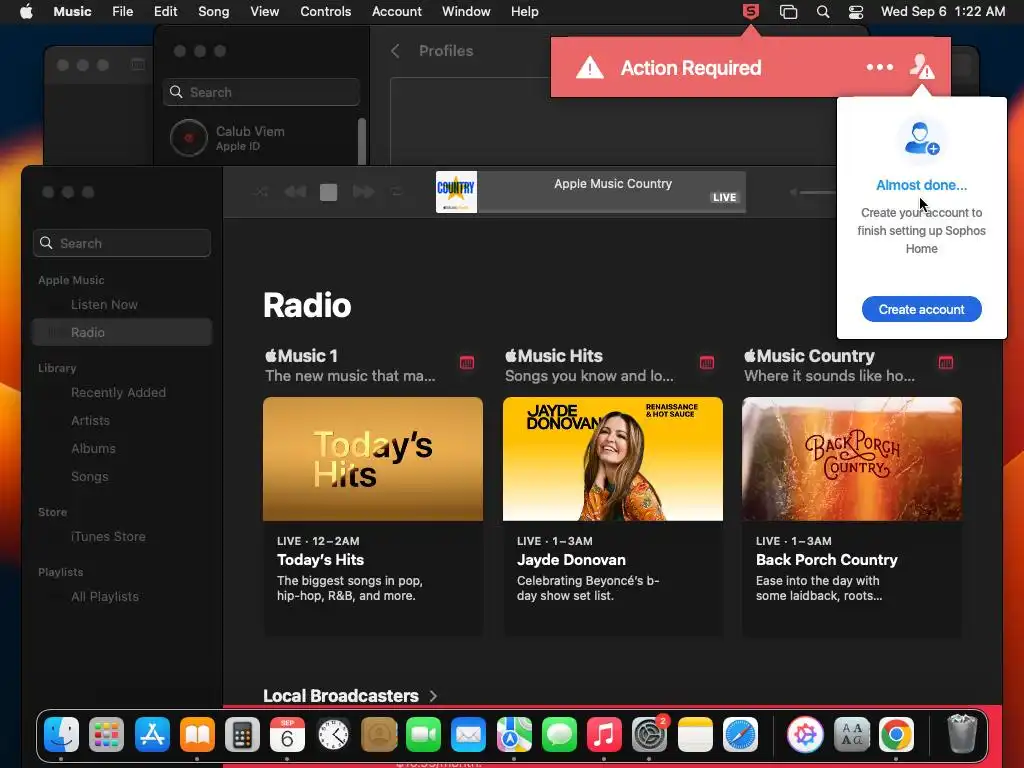This screenshot has height=768, width=1024.
Task: Open App Store from the Dock
Action: click(x=152, y=735)
